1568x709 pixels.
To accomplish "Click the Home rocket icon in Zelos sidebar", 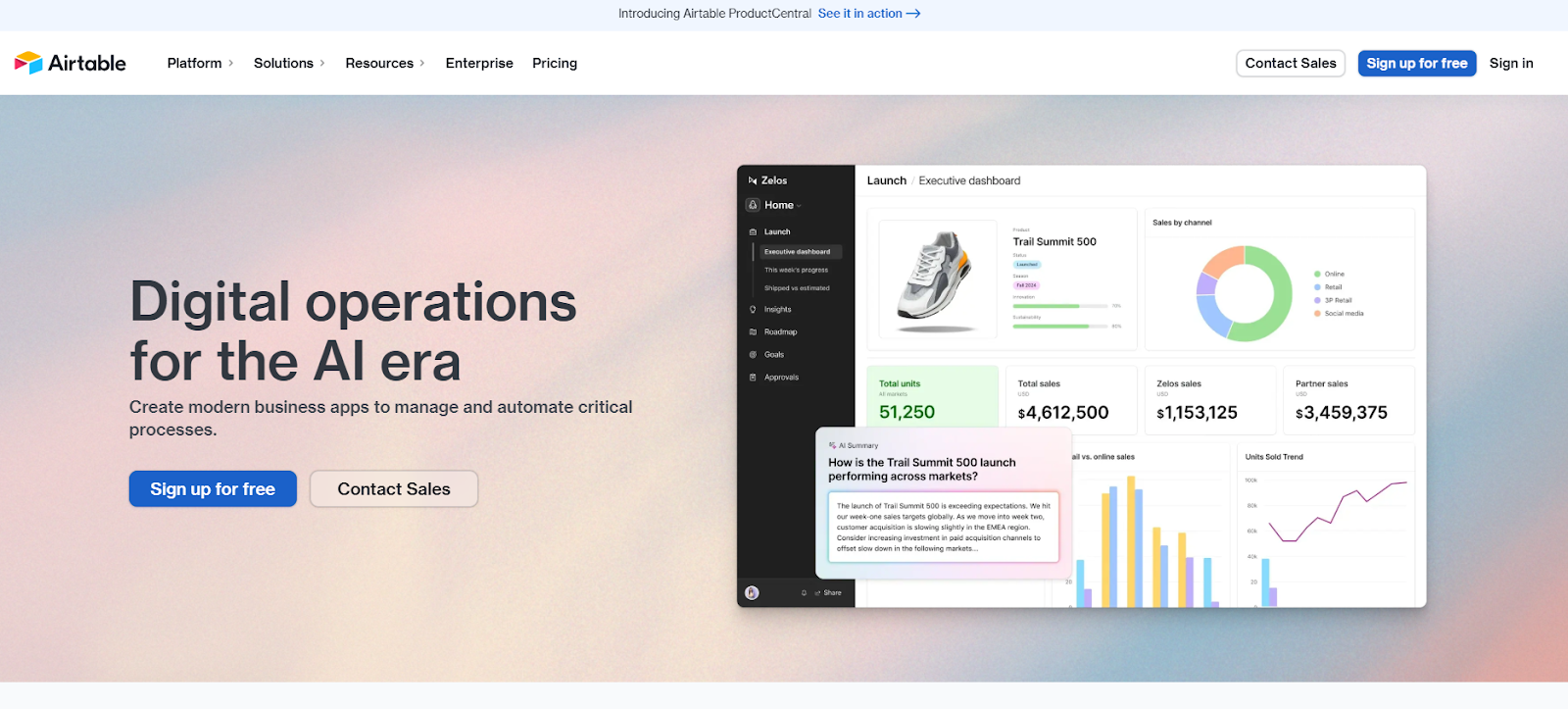I will click(753, 205).
